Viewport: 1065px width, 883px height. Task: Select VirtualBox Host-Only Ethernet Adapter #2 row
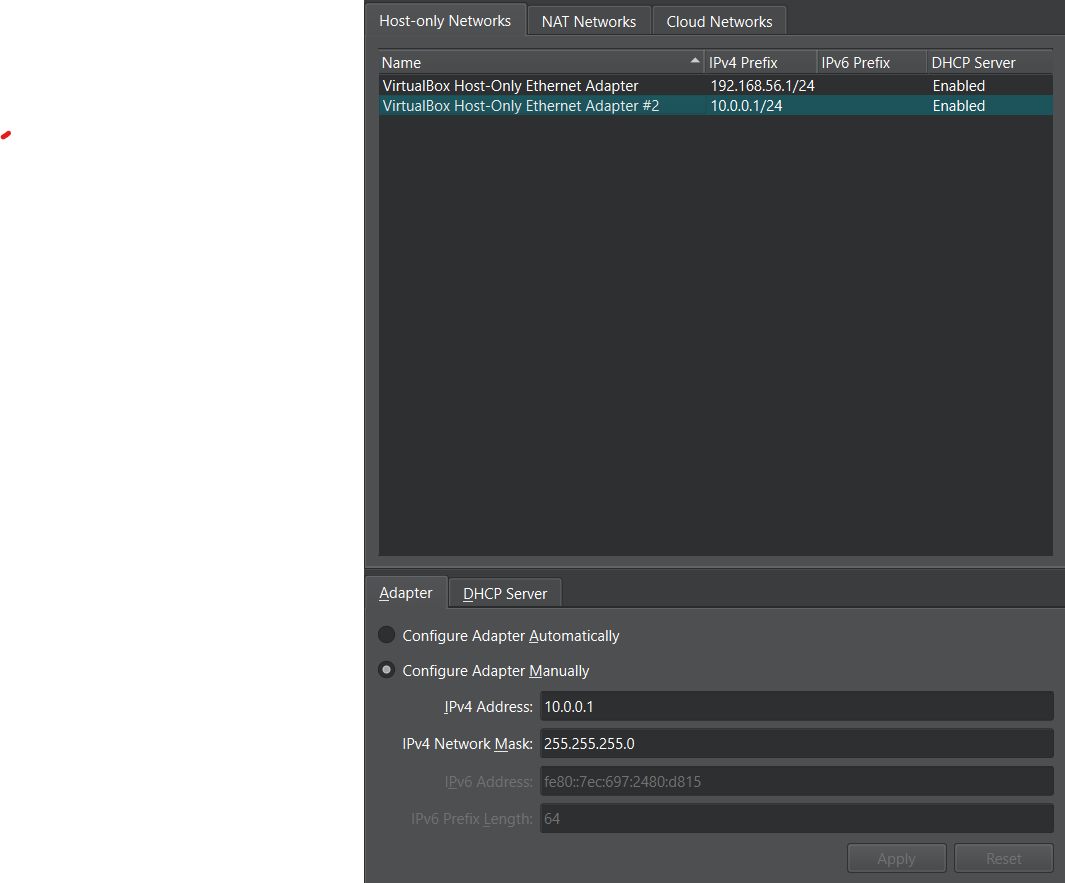pos(716,106)
